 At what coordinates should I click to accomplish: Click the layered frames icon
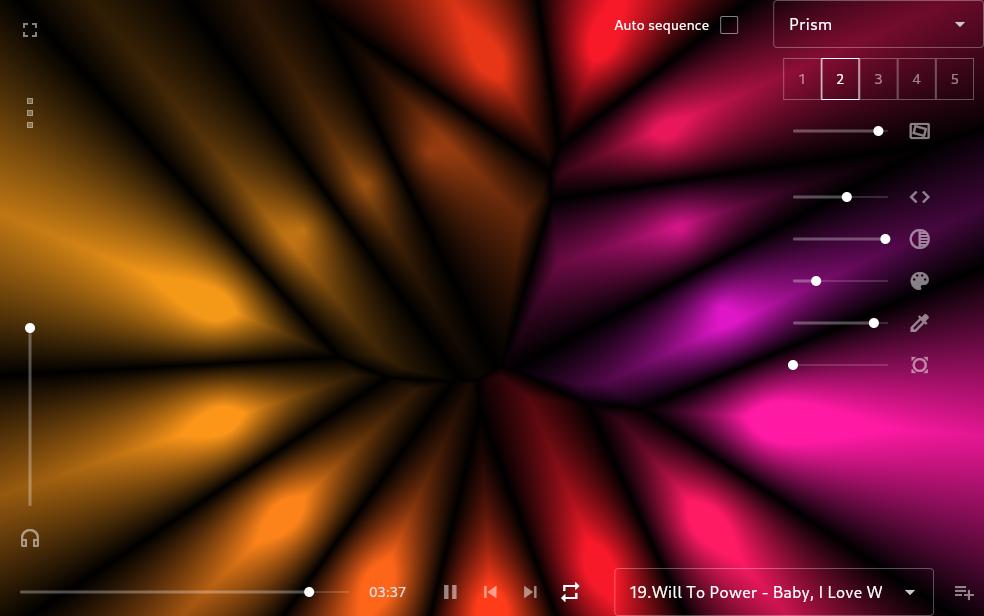[x=919, y=130]
